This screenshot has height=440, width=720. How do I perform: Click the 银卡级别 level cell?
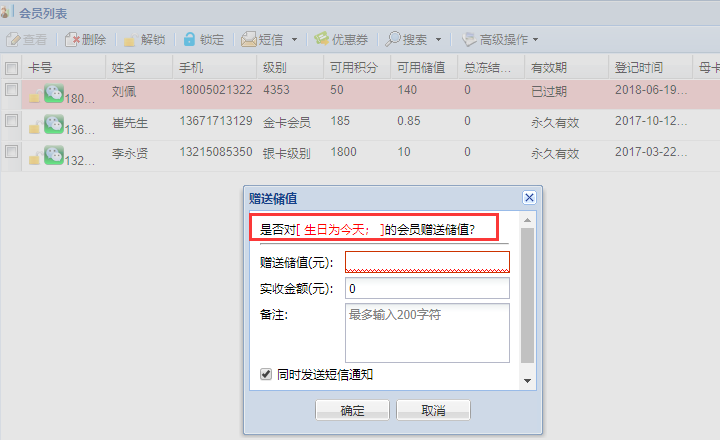click(287, 153)
